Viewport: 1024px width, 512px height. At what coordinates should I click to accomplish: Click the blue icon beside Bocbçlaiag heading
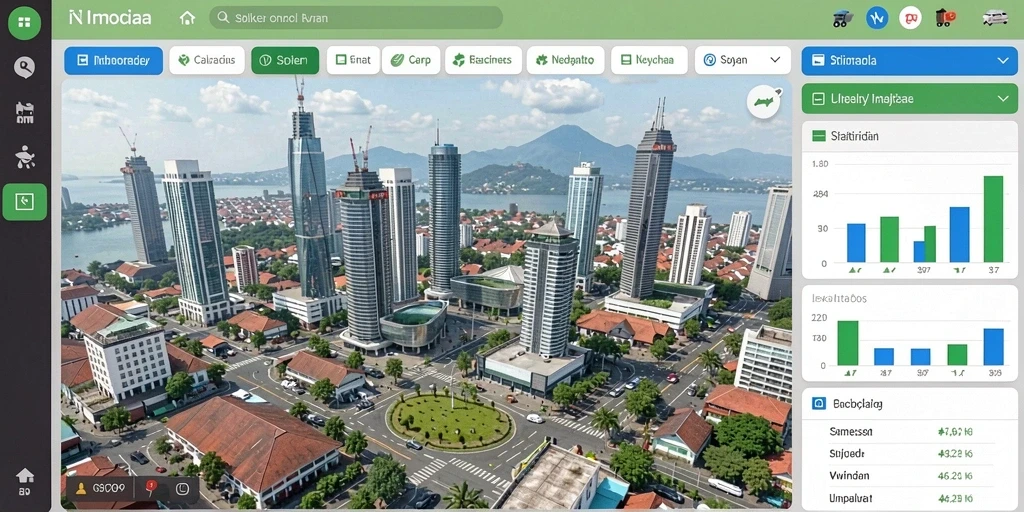coord(818,404)
